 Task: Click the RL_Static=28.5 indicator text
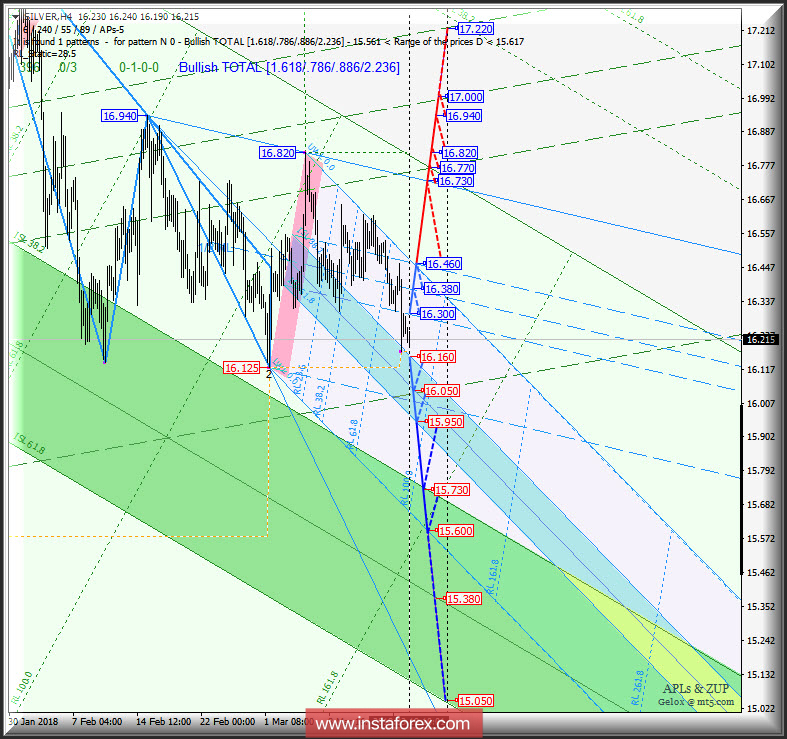(44, 54)
